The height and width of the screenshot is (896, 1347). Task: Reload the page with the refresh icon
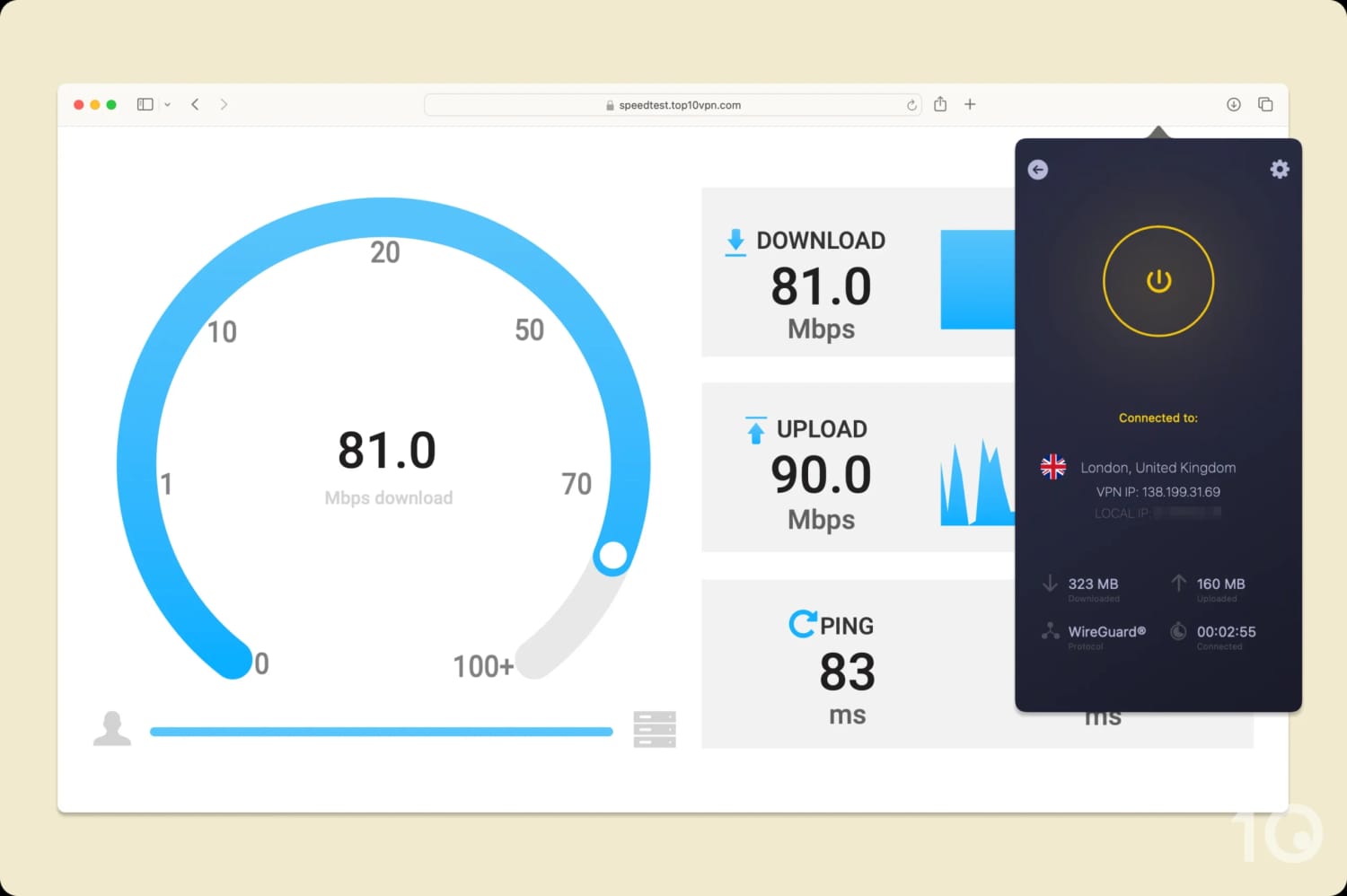point(911,105)
